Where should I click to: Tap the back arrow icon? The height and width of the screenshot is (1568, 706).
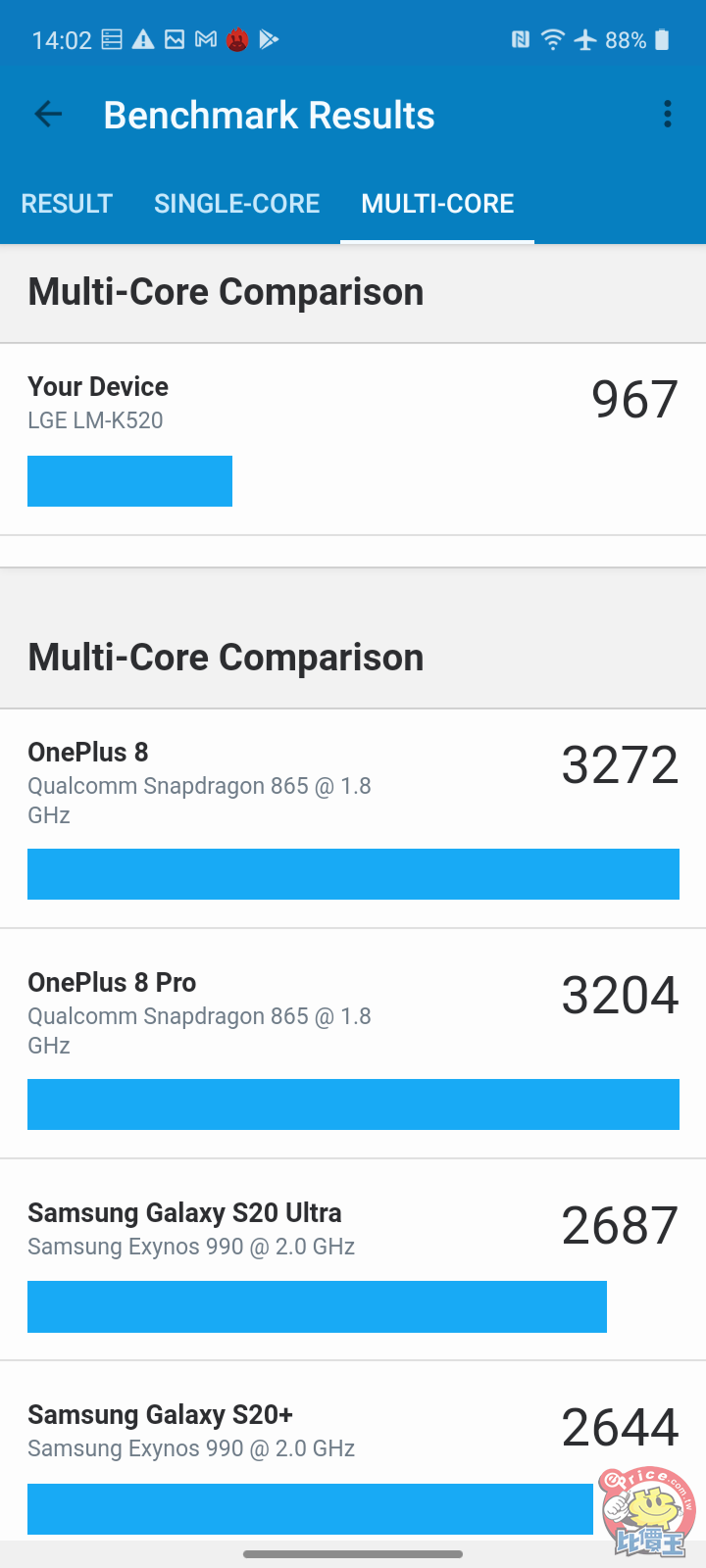point(48,115)
